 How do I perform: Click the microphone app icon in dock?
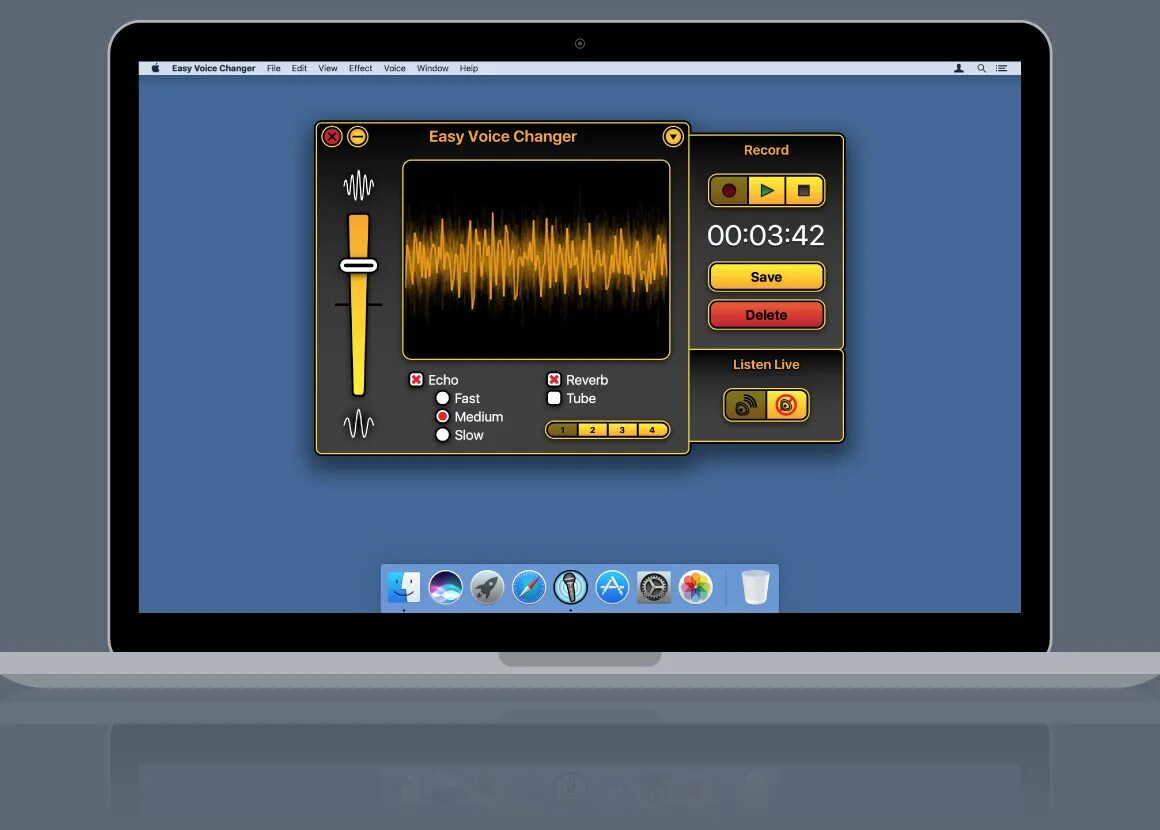click(x=570, y=587)
